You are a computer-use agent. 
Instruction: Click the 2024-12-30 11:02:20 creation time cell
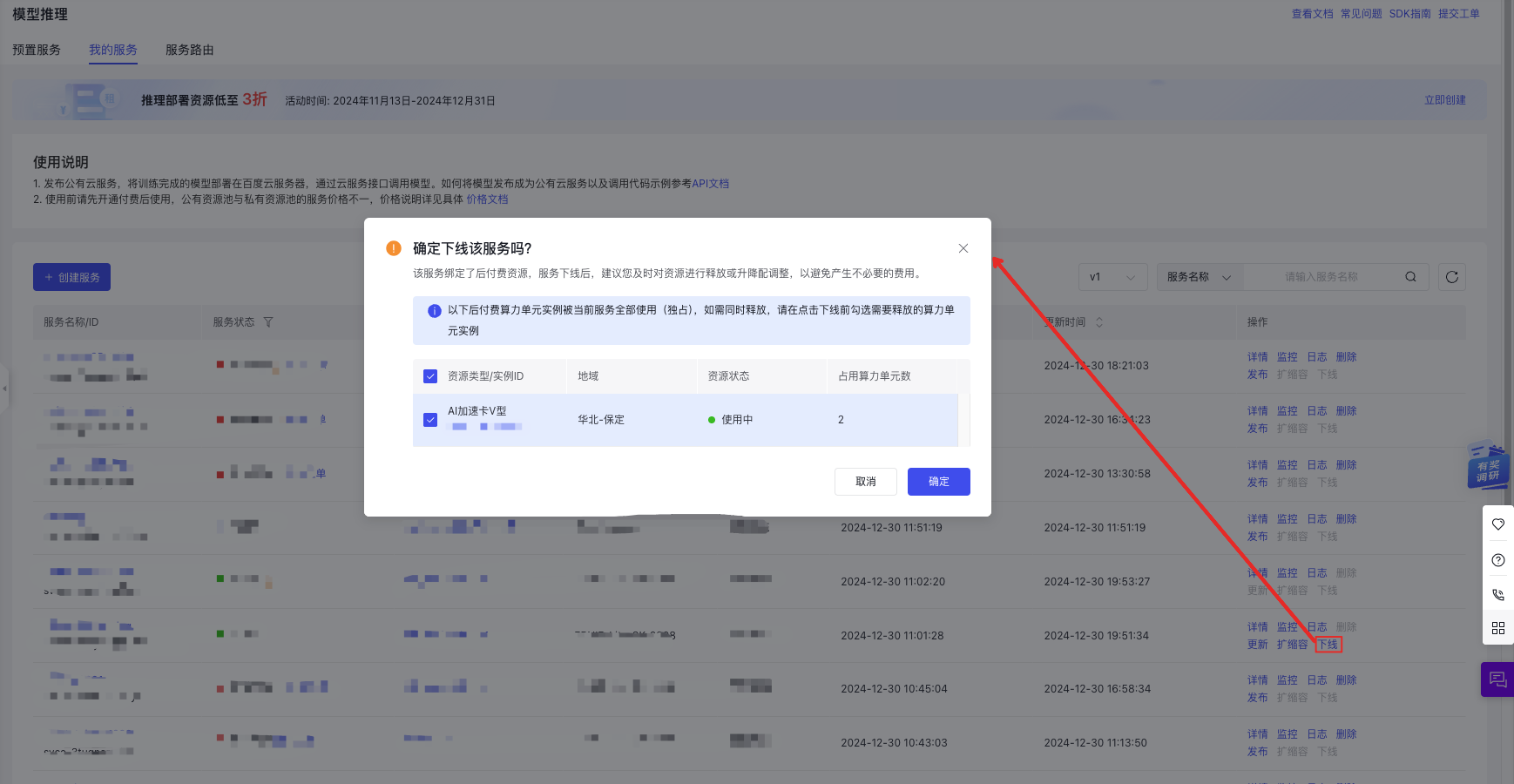893,582
